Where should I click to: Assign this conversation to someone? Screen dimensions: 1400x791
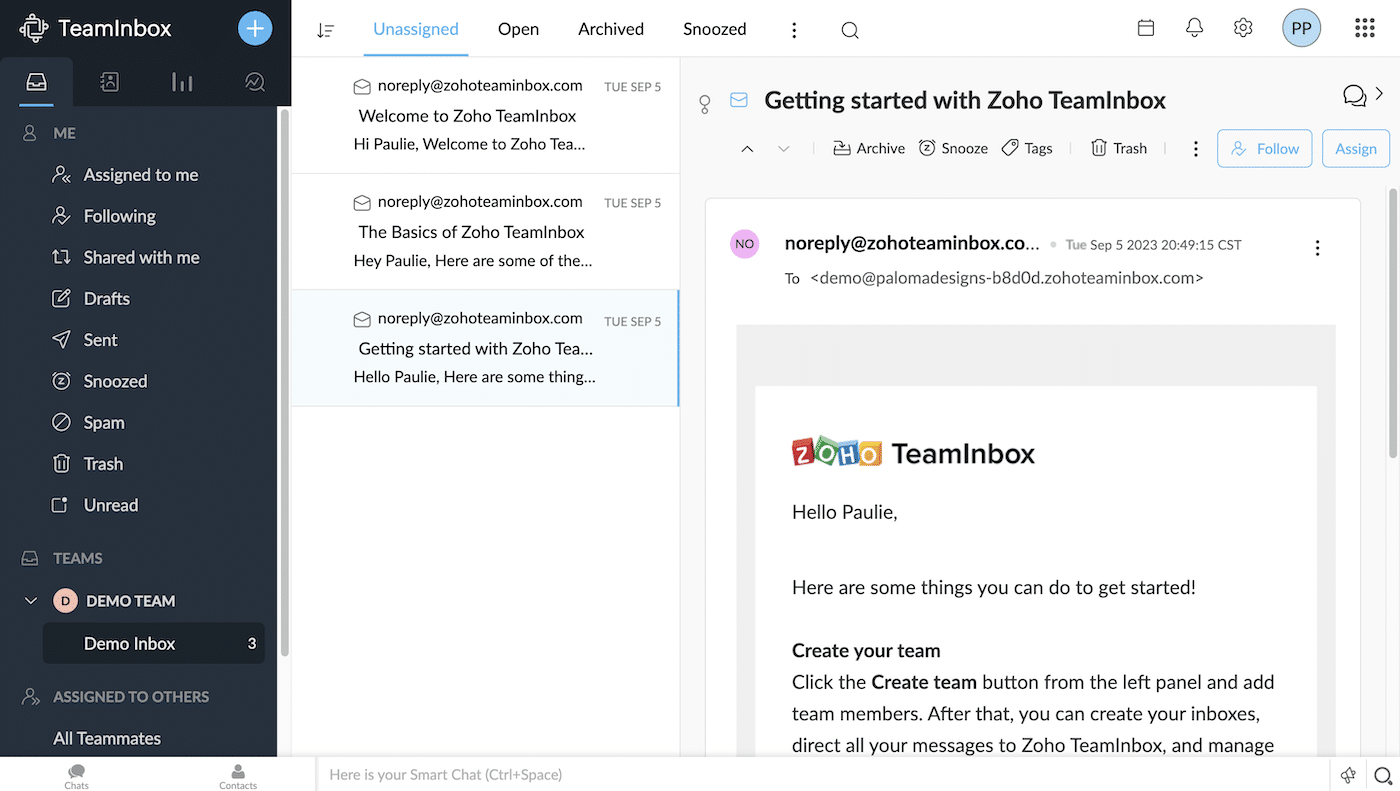(x=1355, y=147)
